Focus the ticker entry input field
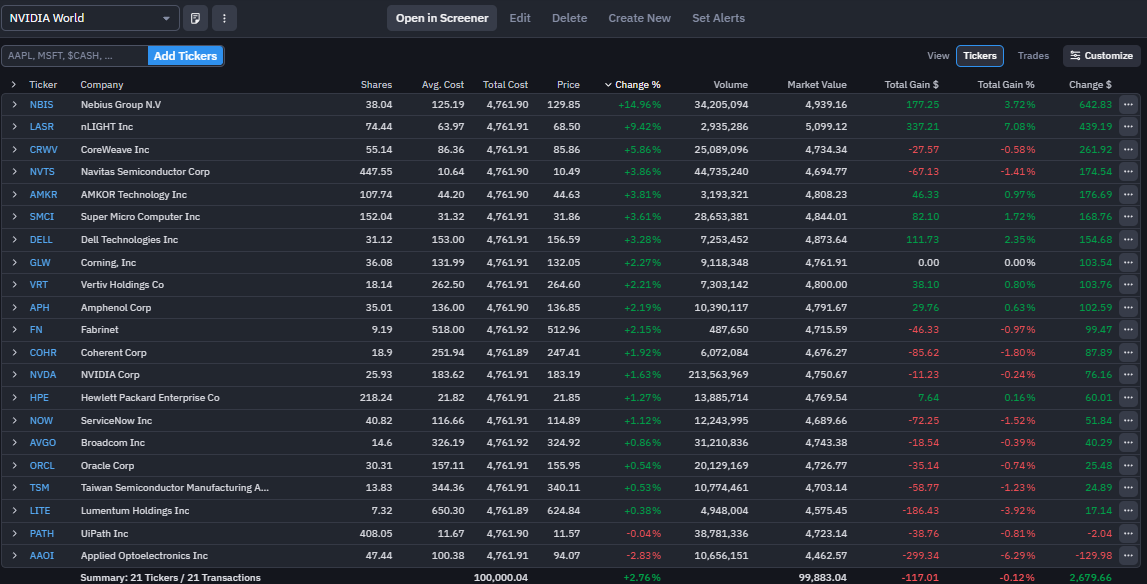 point(75,56)
